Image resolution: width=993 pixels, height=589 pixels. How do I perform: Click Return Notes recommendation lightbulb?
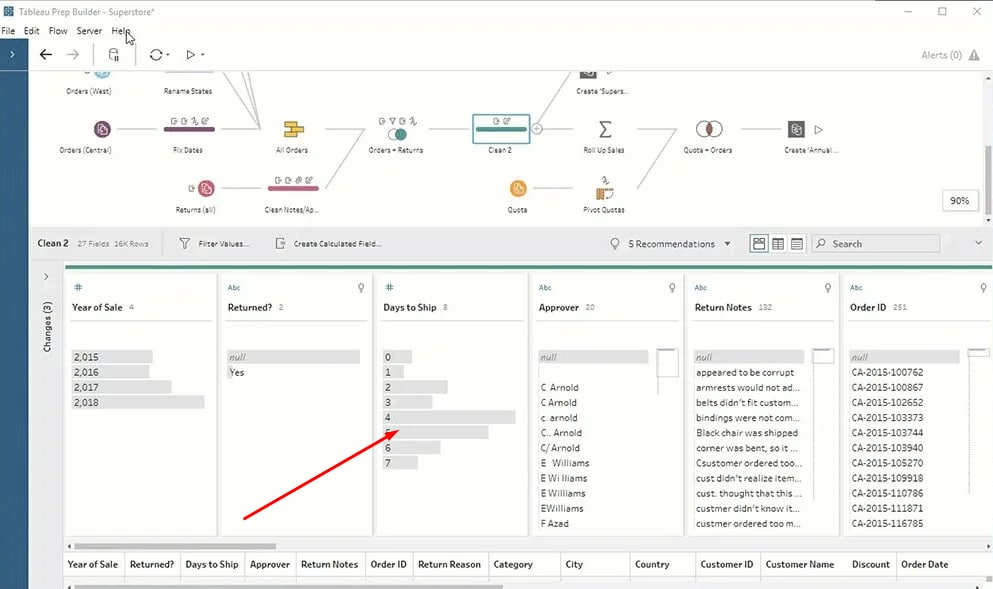pos(828,288)
